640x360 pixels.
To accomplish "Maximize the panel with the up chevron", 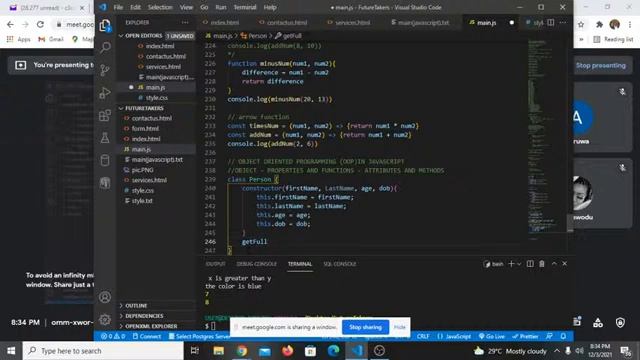I will [x=554, y=264].
